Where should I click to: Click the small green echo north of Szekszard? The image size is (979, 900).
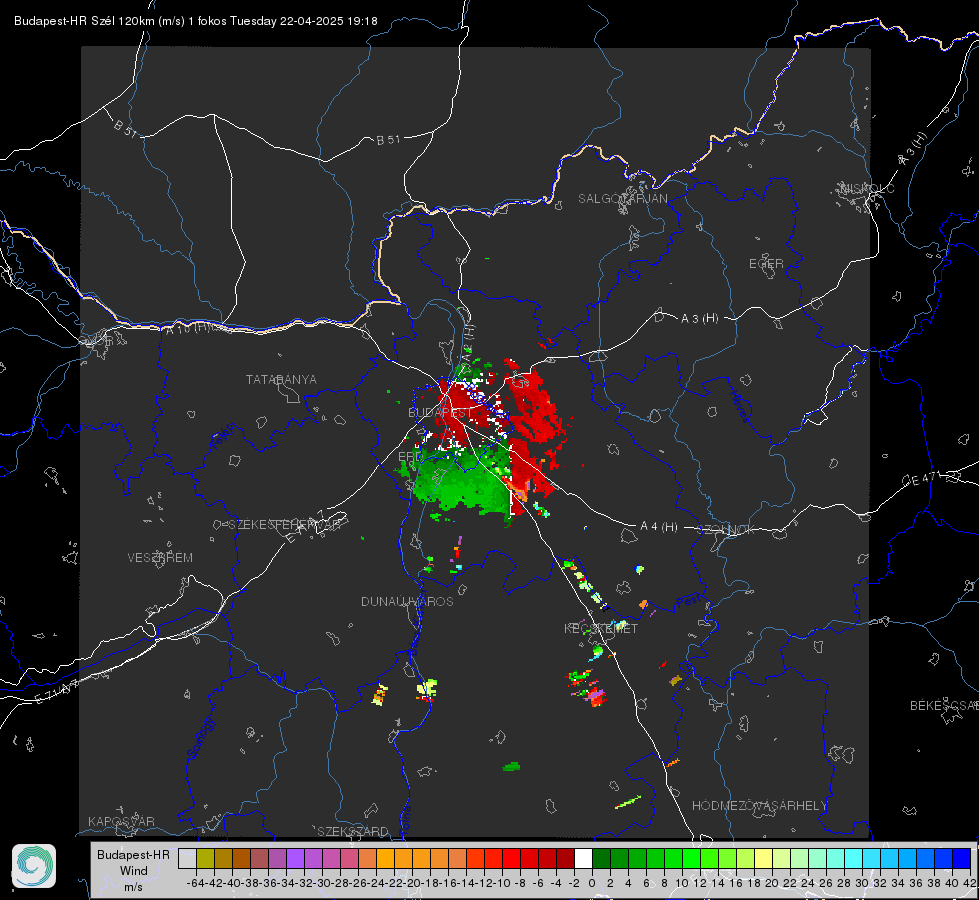(x=511, y=766)
